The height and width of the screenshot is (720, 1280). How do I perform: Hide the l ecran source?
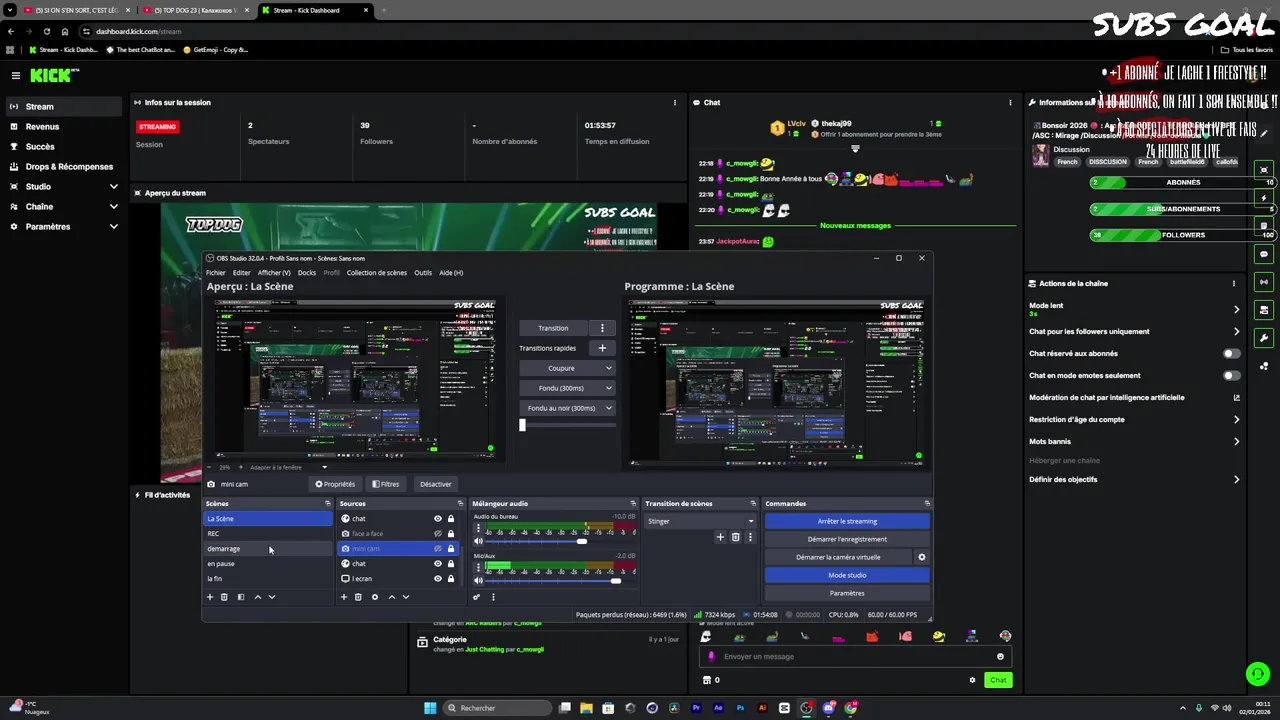click(437, 578)
